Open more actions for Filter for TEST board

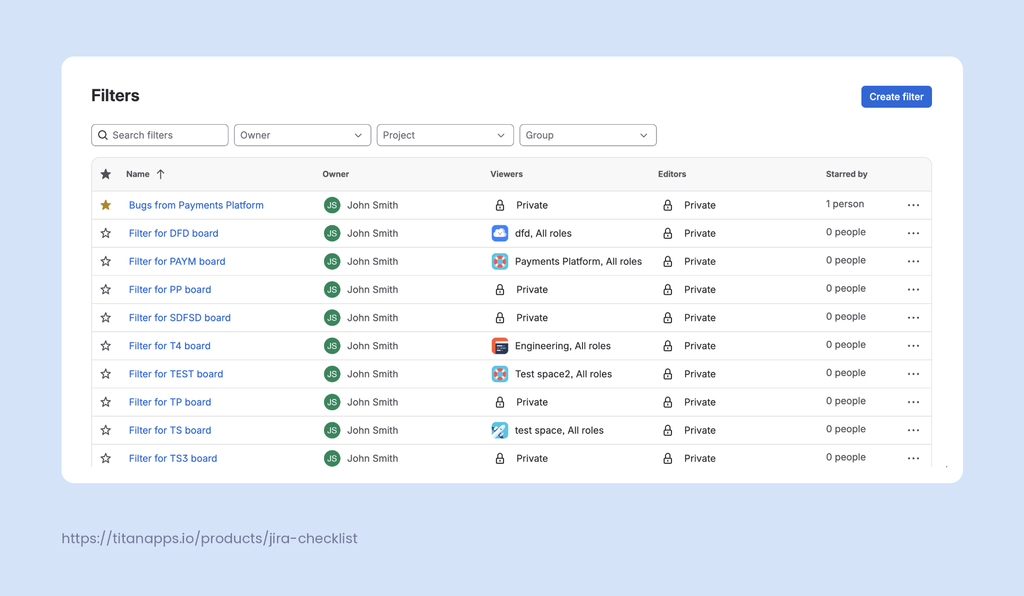[x=913, y=373]
